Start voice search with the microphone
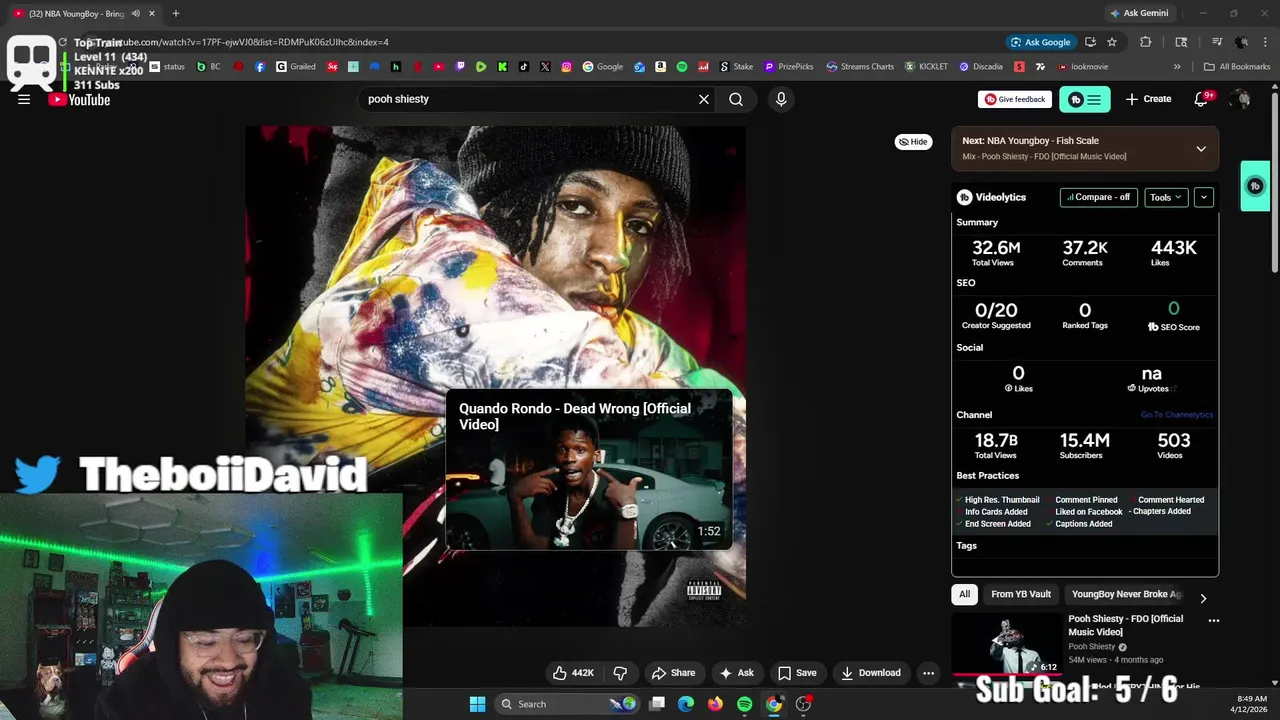Image resolution: width=1280 pixels, height=720 pixels. click(781, 99)
